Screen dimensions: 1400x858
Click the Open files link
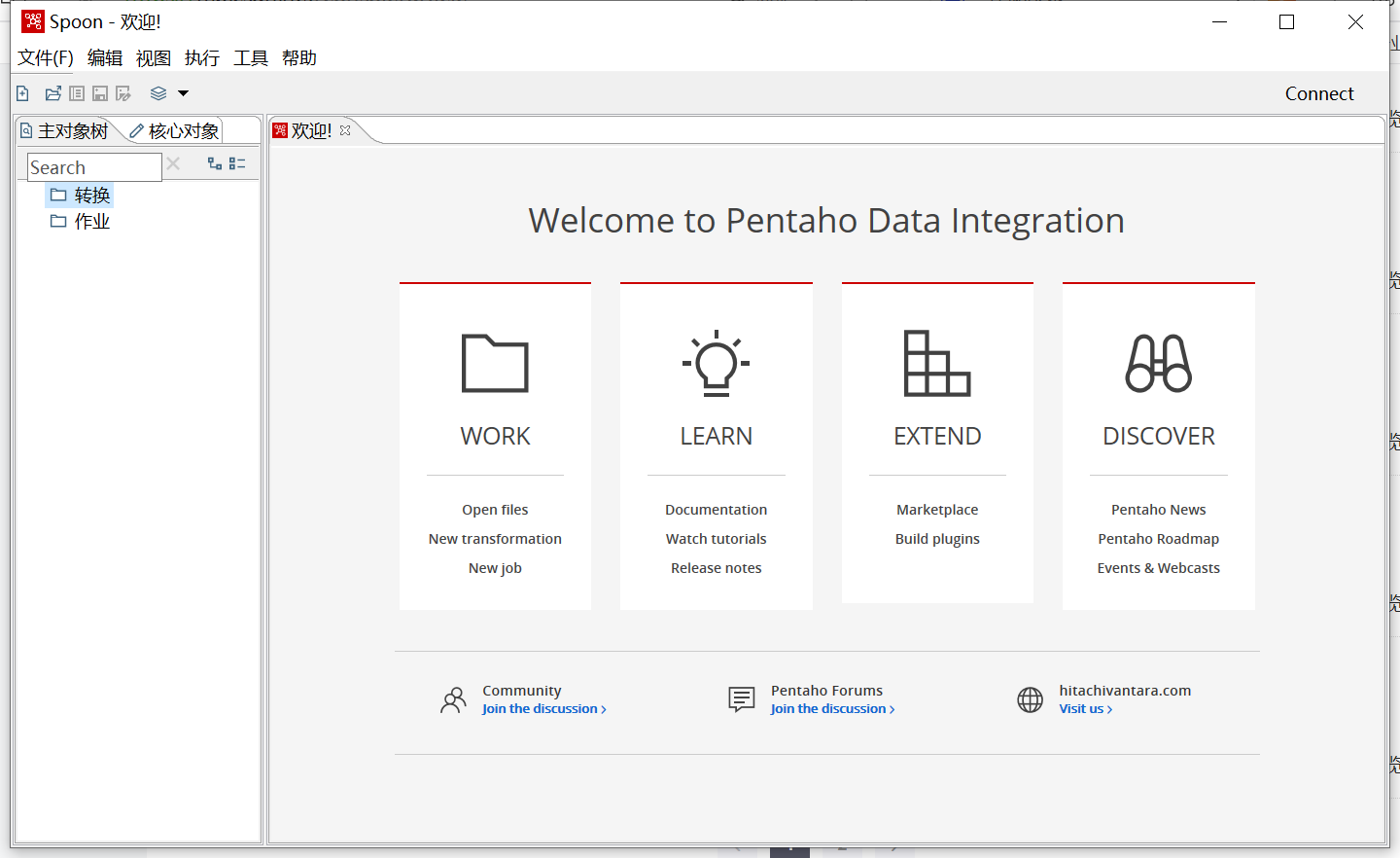495,510
